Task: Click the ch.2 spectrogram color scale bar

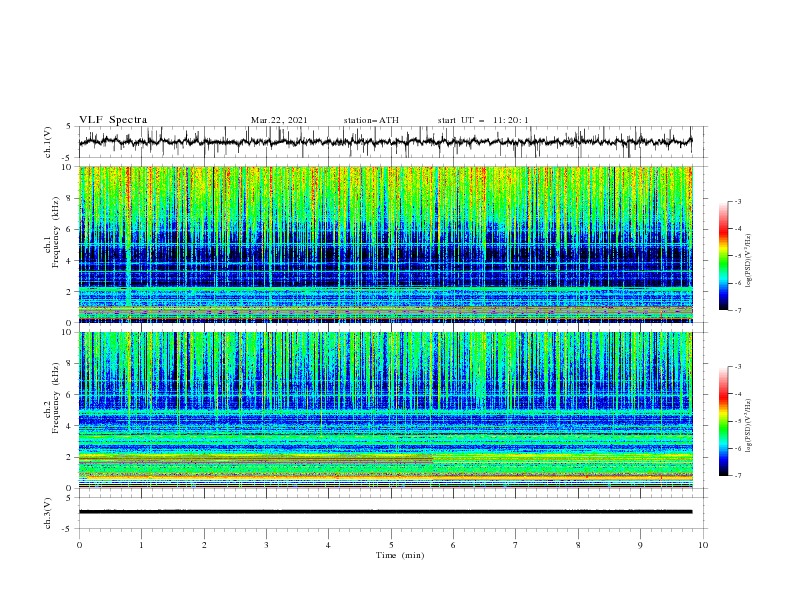Action: [x=724, y=421]
